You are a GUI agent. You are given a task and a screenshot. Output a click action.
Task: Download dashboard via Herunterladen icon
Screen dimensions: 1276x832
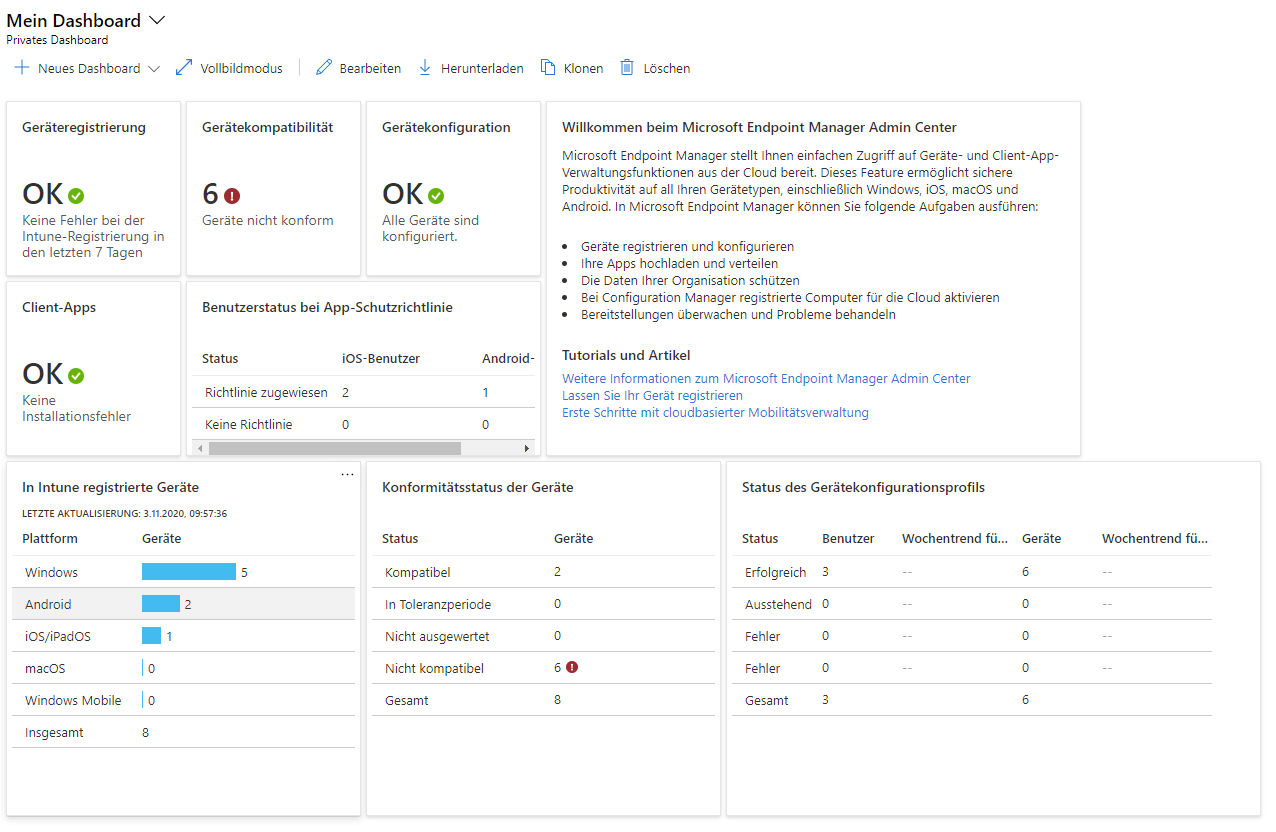coord(425,68)
